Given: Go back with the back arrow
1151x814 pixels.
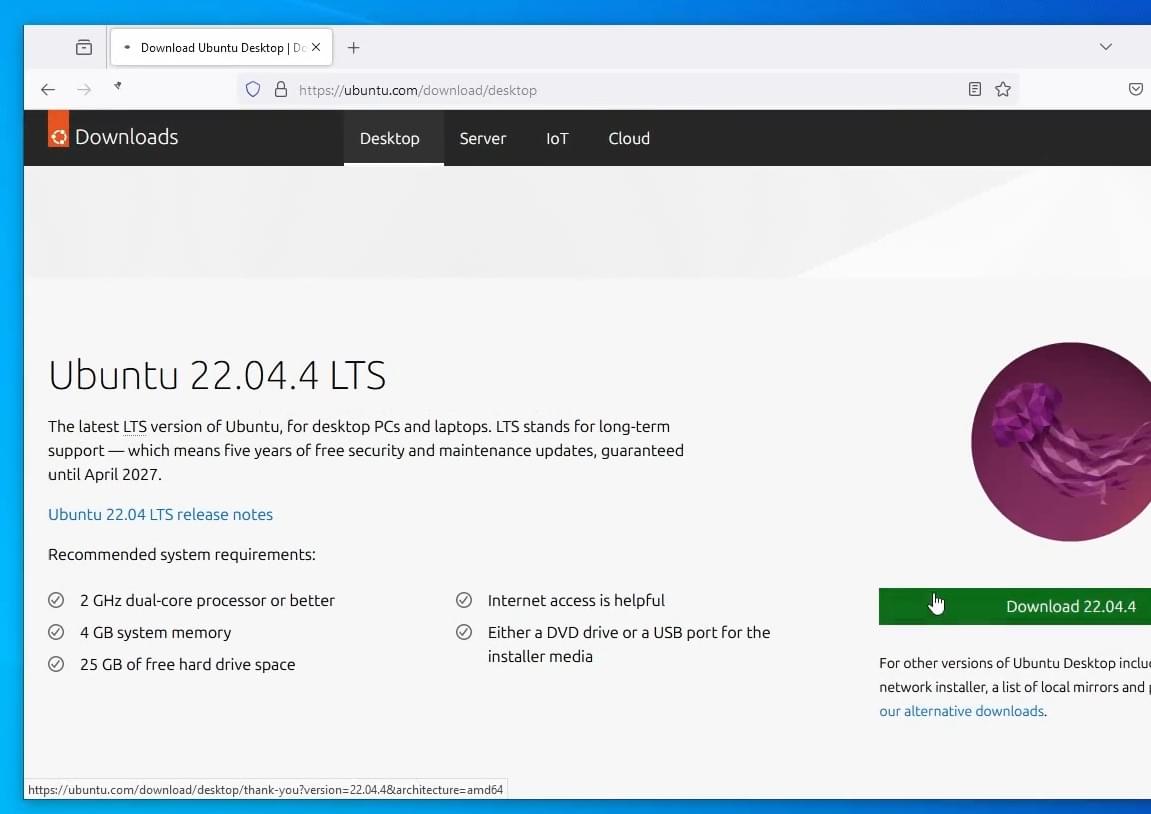Looking at the screenshot, I should 48,90.
